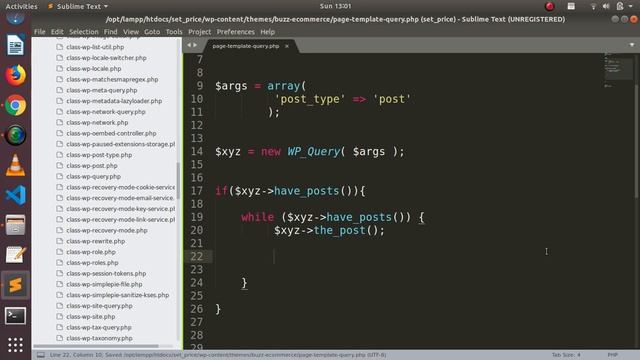The height and width of the screenshot is (360, 640).
Task: Open class-wp-locale.php in sidebar
Action: [x=93, y=69]
